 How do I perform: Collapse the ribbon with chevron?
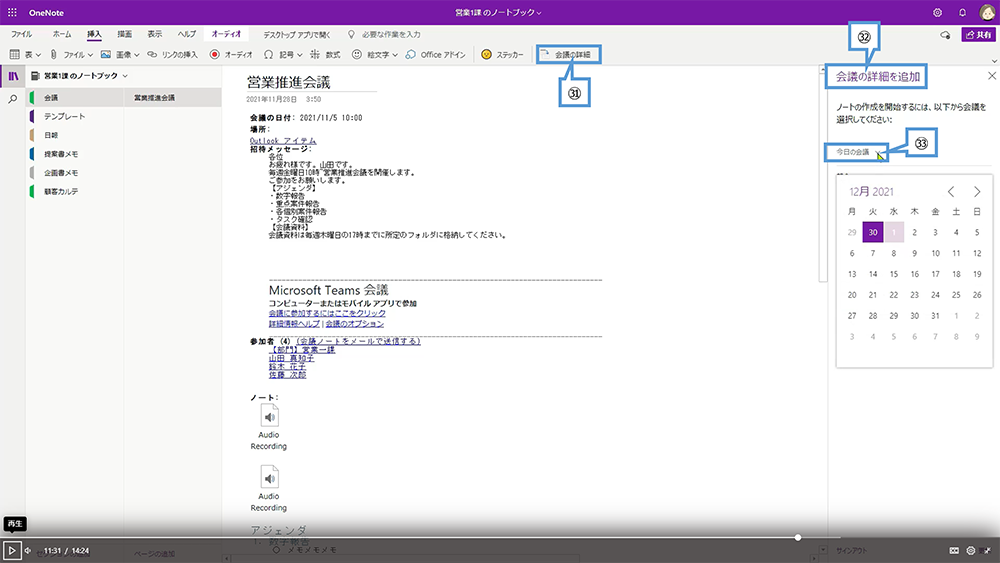[x=994, y=61]
